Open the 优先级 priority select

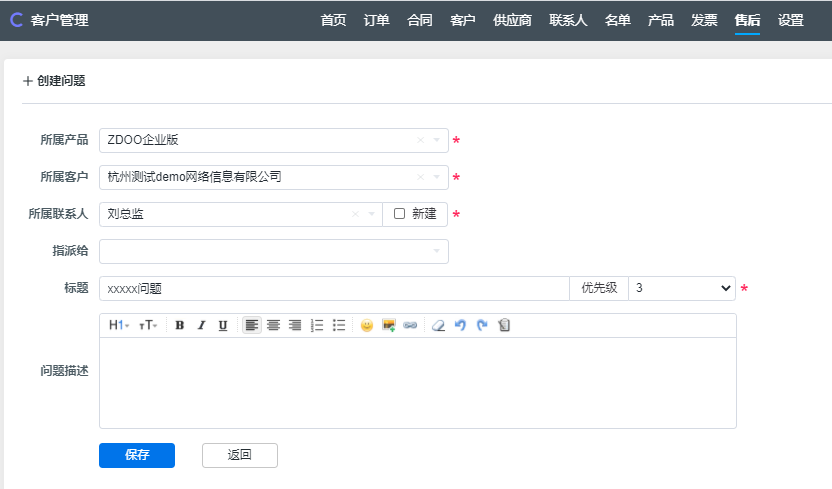[x=681, y=288]
